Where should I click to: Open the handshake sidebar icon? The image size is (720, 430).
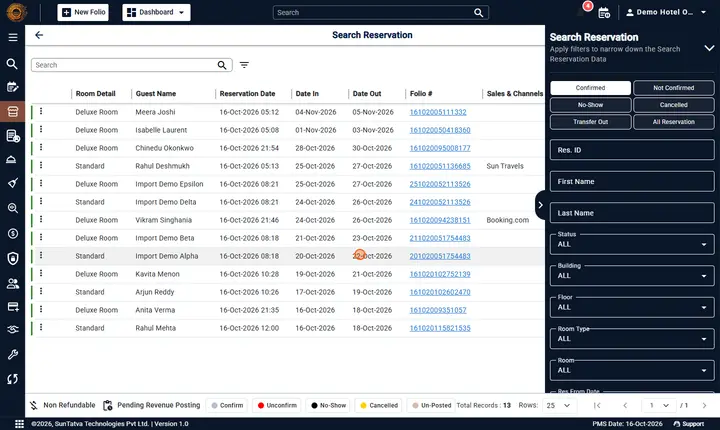[x=12, y=329]
